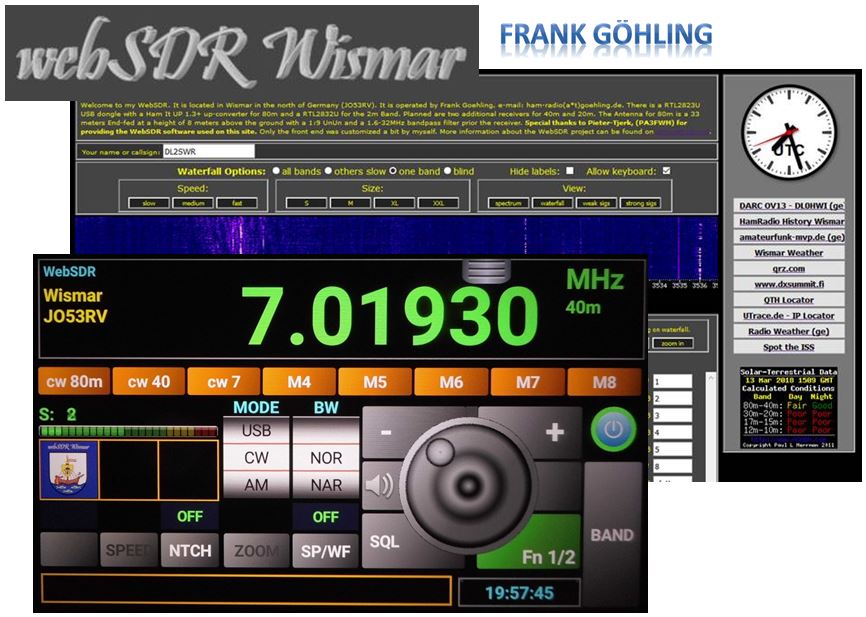The height and width of the screenshot is (617, 866).
Task: Open the HamRadio History Wismar link
Action: pyautogui.click(x=789, y=222)
